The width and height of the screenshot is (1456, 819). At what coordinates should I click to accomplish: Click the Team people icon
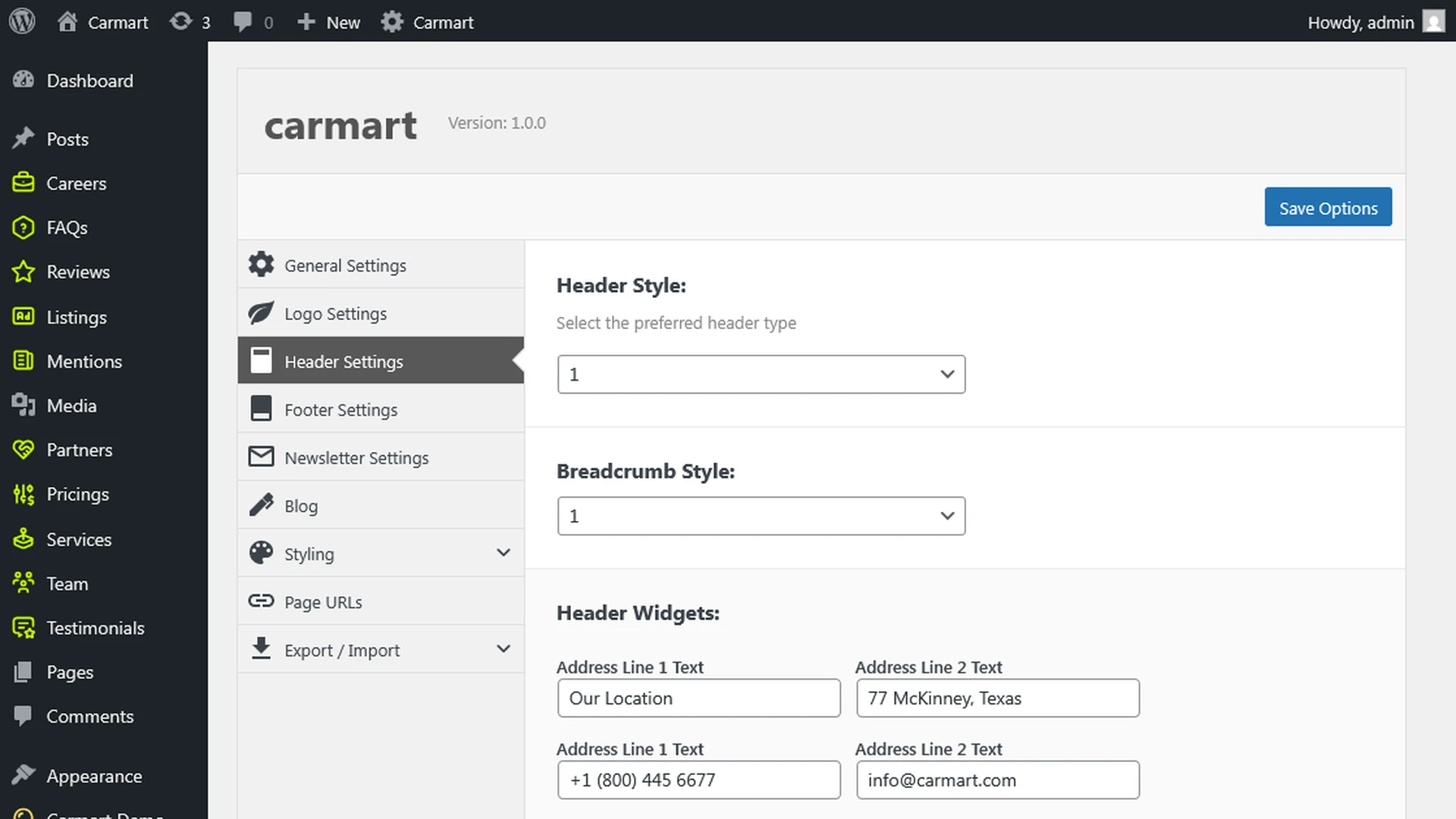click(x=24, y=583)
